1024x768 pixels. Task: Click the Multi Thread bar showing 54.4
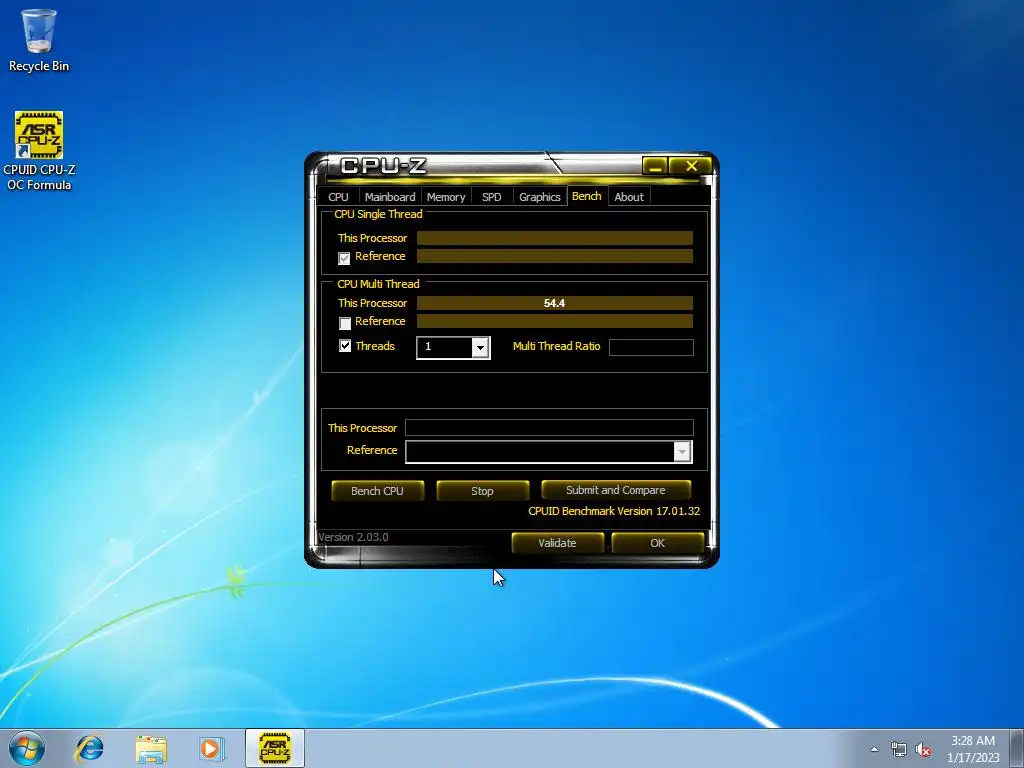[x=554, y=303]
